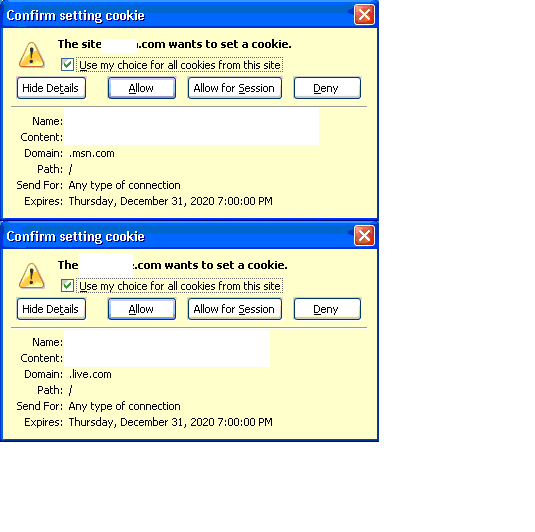Click the warning icon in msn.com dialog
This screenshot has width=535, height=532.
point(31,55)
